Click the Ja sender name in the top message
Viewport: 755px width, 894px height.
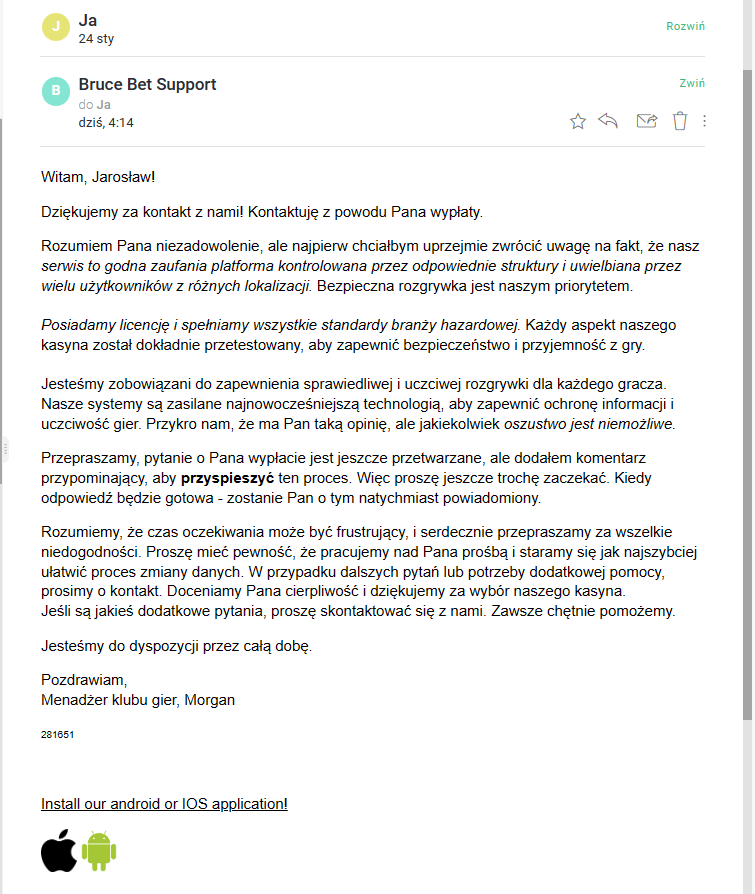point(88,19)
